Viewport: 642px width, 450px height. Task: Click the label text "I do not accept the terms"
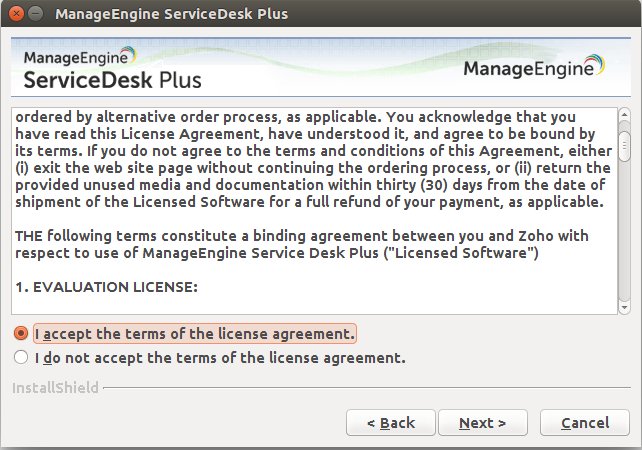pyautogui.click(x=220, y=357)
